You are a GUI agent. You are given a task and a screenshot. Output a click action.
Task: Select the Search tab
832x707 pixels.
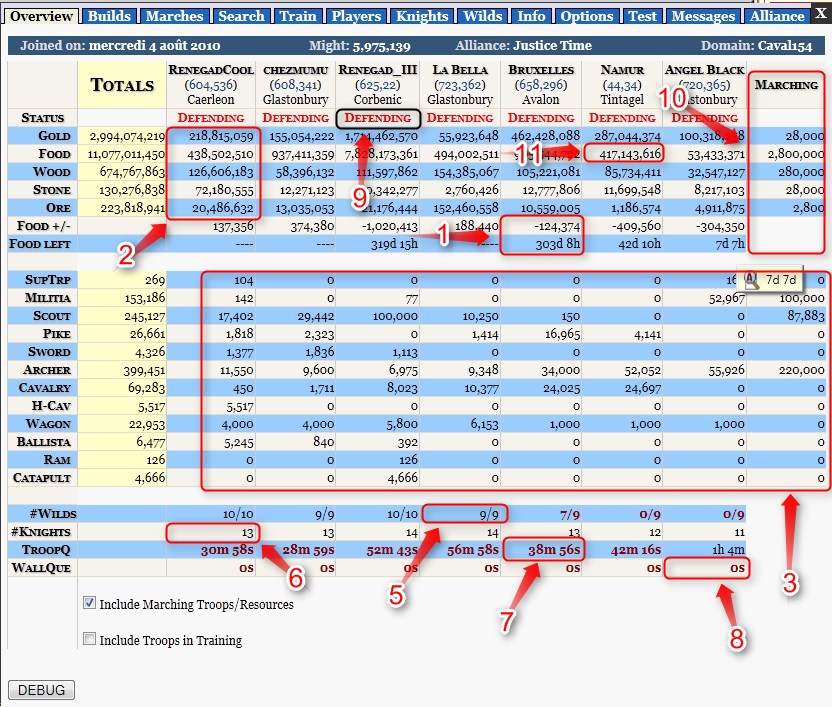241,16
